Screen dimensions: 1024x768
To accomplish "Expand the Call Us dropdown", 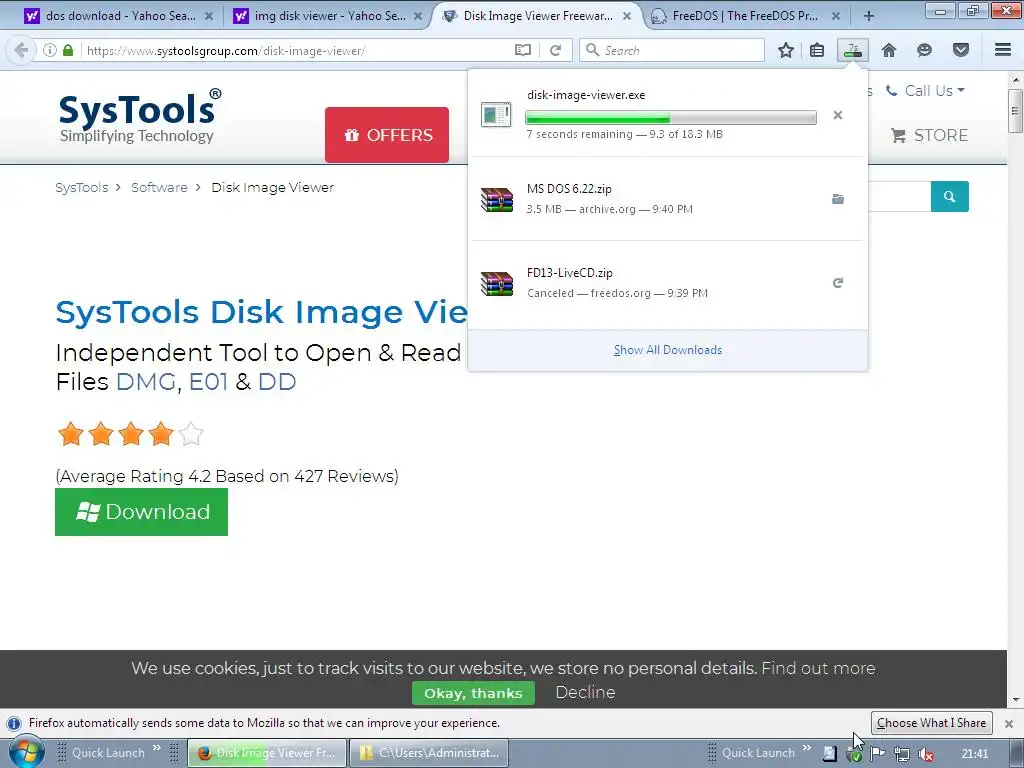I will point(925,91).
